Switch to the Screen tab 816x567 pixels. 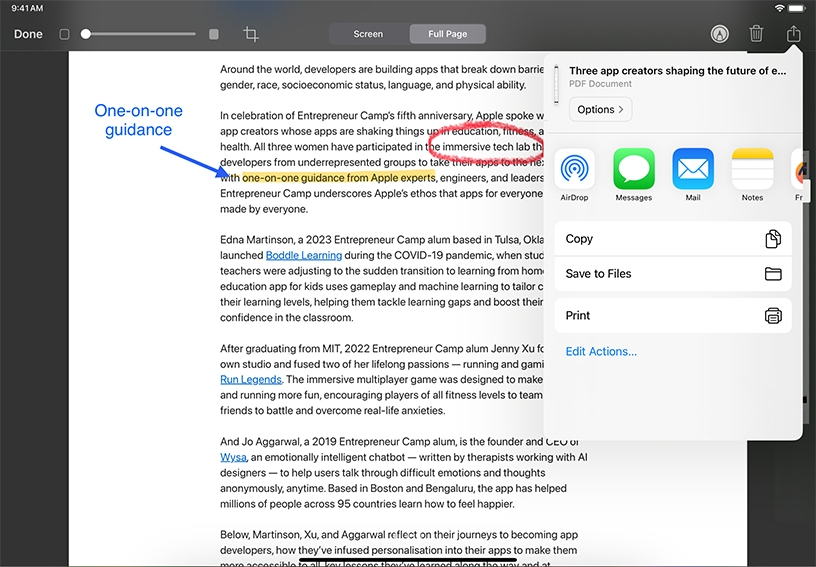(x=368, y=34)
